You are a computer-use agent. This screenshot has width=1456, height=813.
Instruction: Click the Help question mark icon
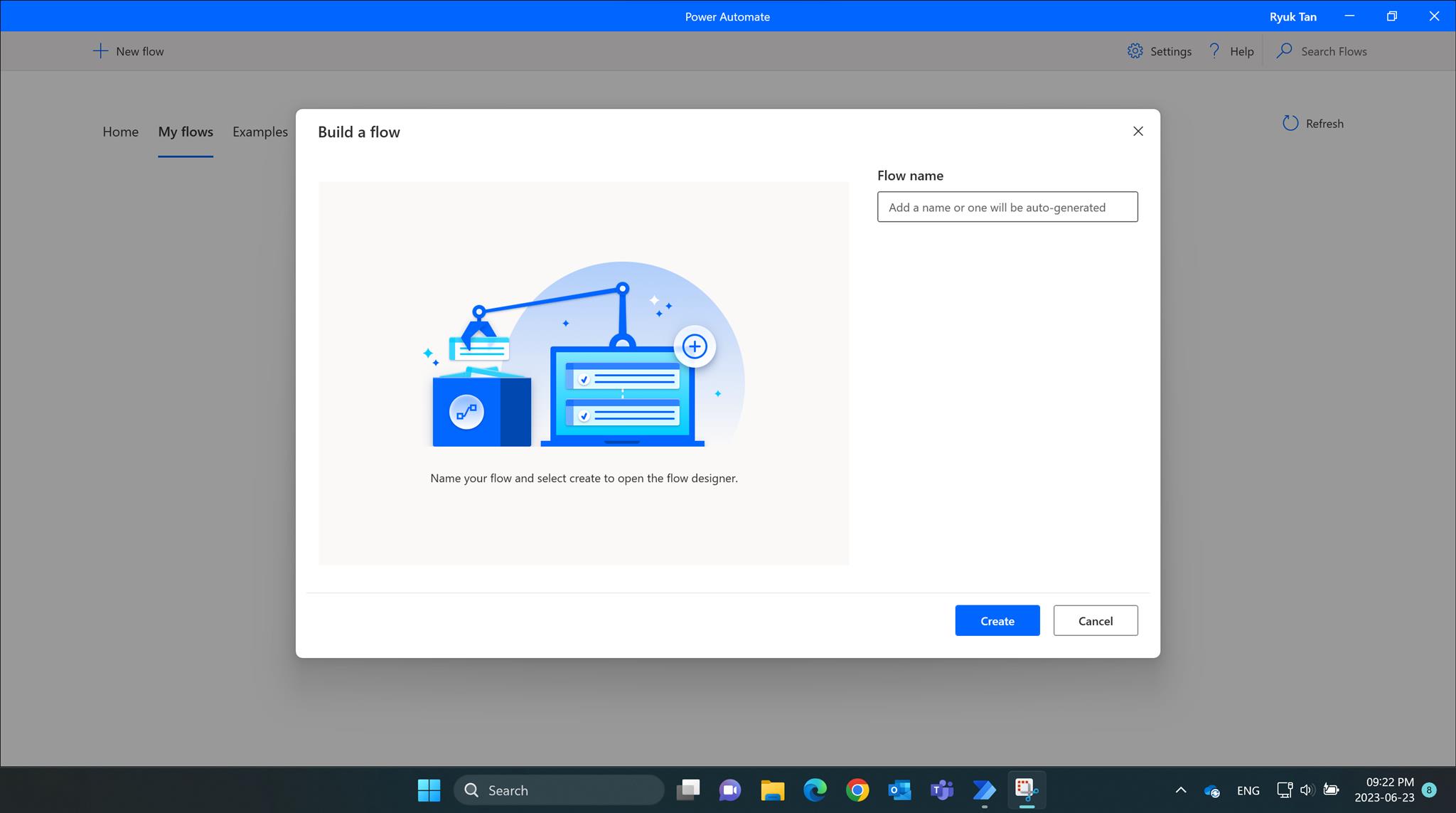coord(1215,51)
